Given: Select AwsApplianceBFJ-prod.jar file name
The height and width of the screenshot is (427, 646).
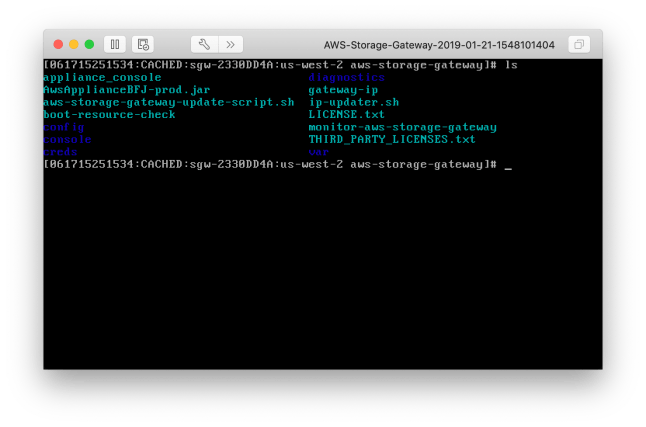Looking at the screenshot, I should pyautogui.click(x=126, y=90).
